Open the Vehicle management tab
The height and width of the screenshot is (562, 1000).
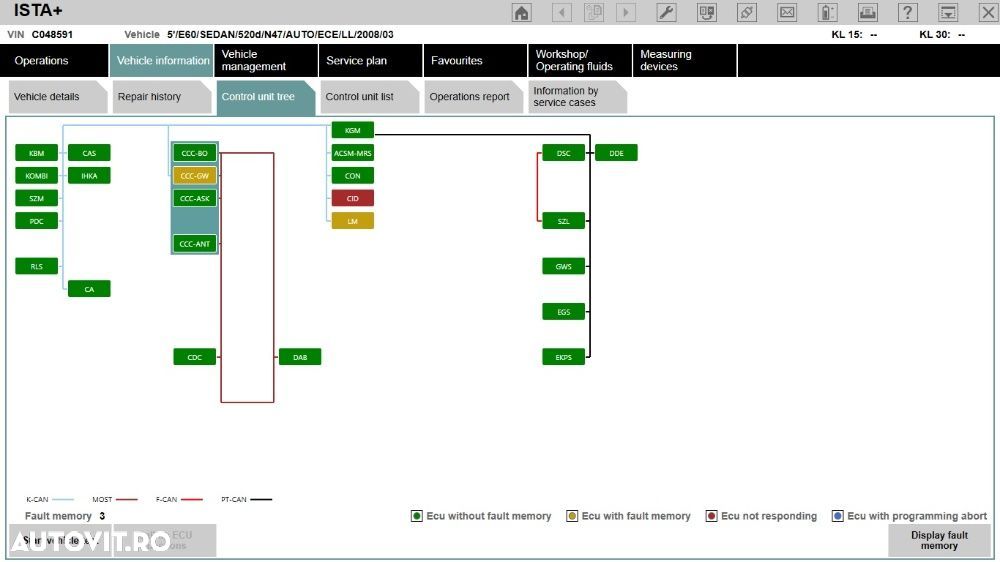tap(266, 61)
